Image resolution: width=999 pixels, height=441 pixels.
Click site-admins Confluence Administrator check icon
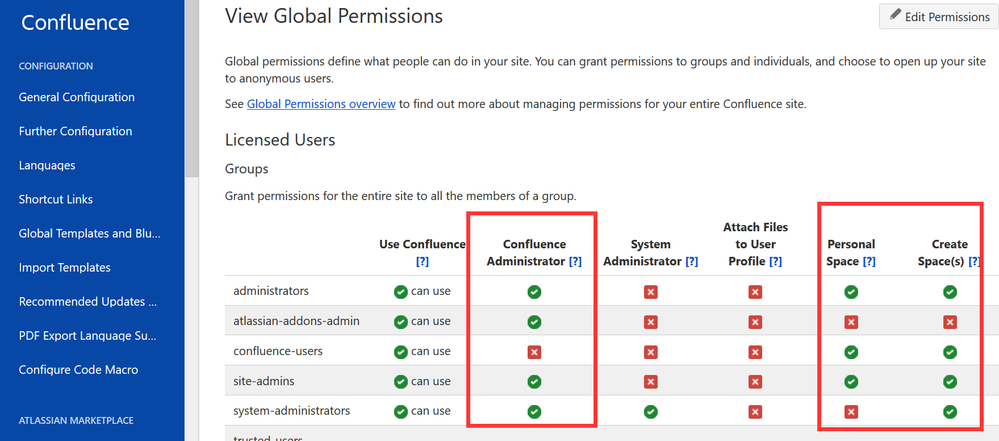[535, 382]
